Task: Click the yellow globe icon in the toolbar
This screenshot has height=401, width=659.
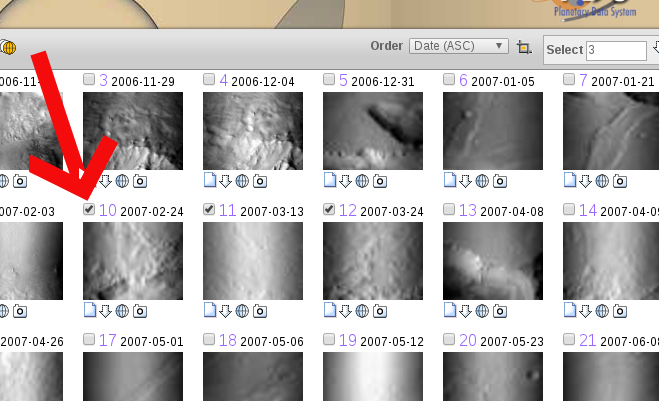Action: 8,47
